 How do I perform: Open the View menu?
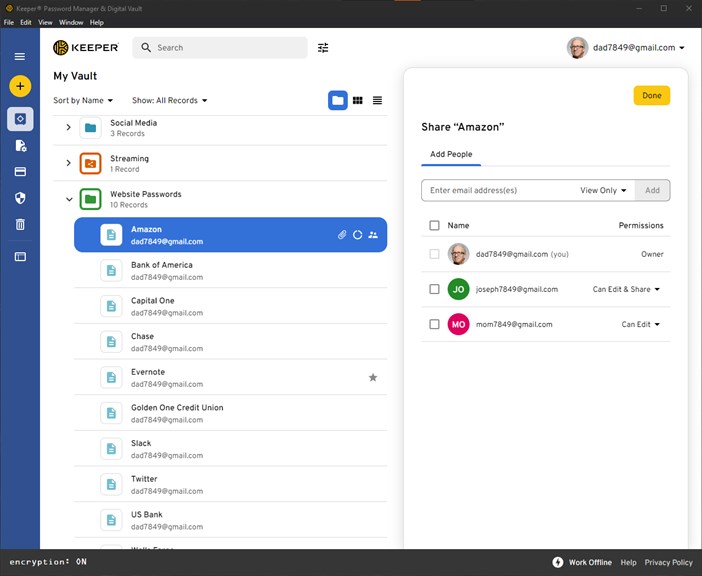(x=45, y=22)
